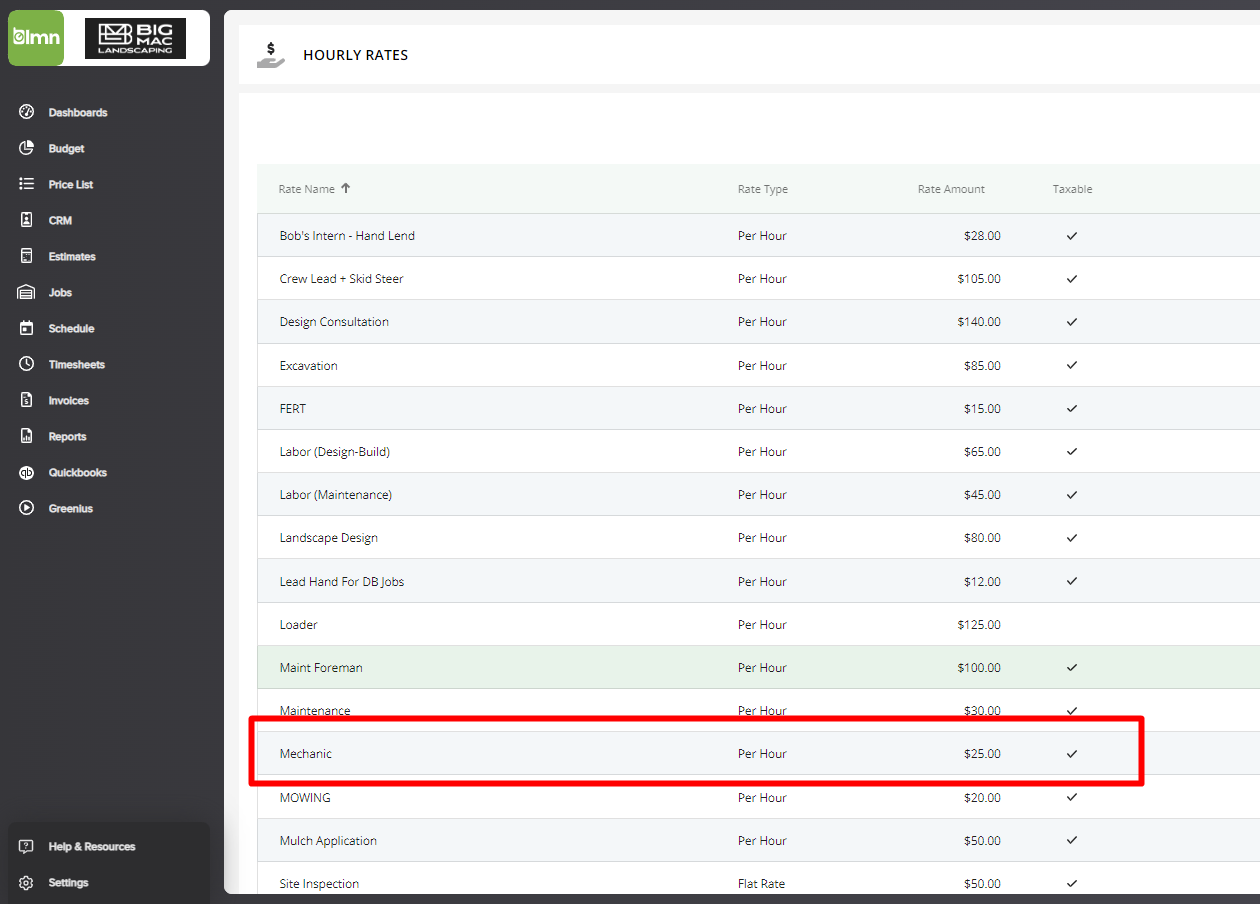
Task: Sort by Rate Amount column header
Action: click(x=951, y=189)
